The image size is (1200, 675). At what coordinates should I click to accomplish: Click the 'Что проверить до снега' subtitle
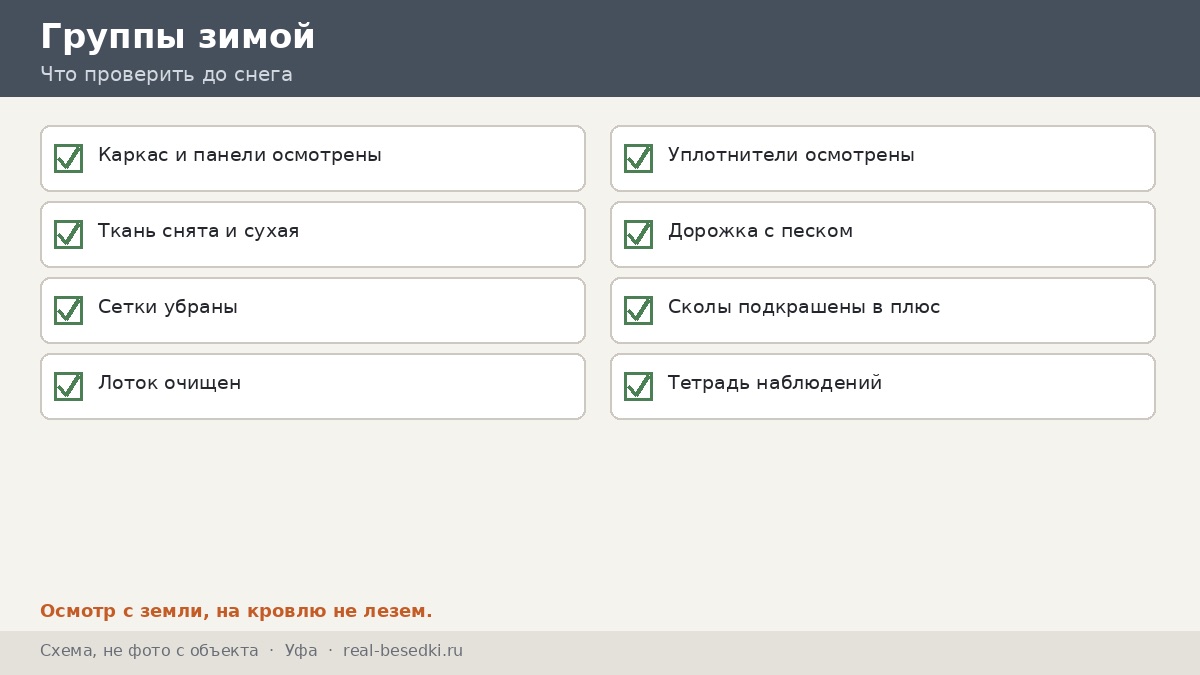click(166, 75)
